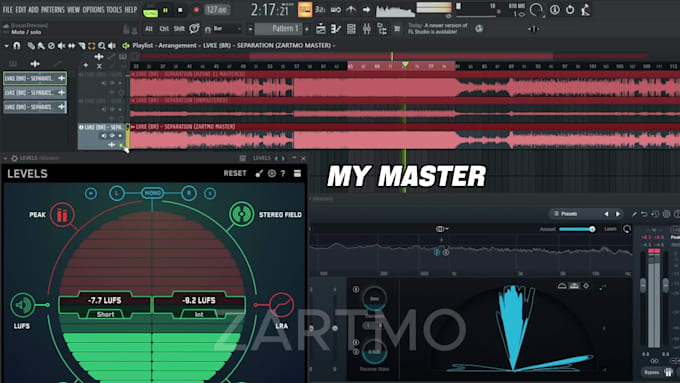680x383 pixels.
Task: Select Pattern 1 in pattern selector
Action: 280,29
